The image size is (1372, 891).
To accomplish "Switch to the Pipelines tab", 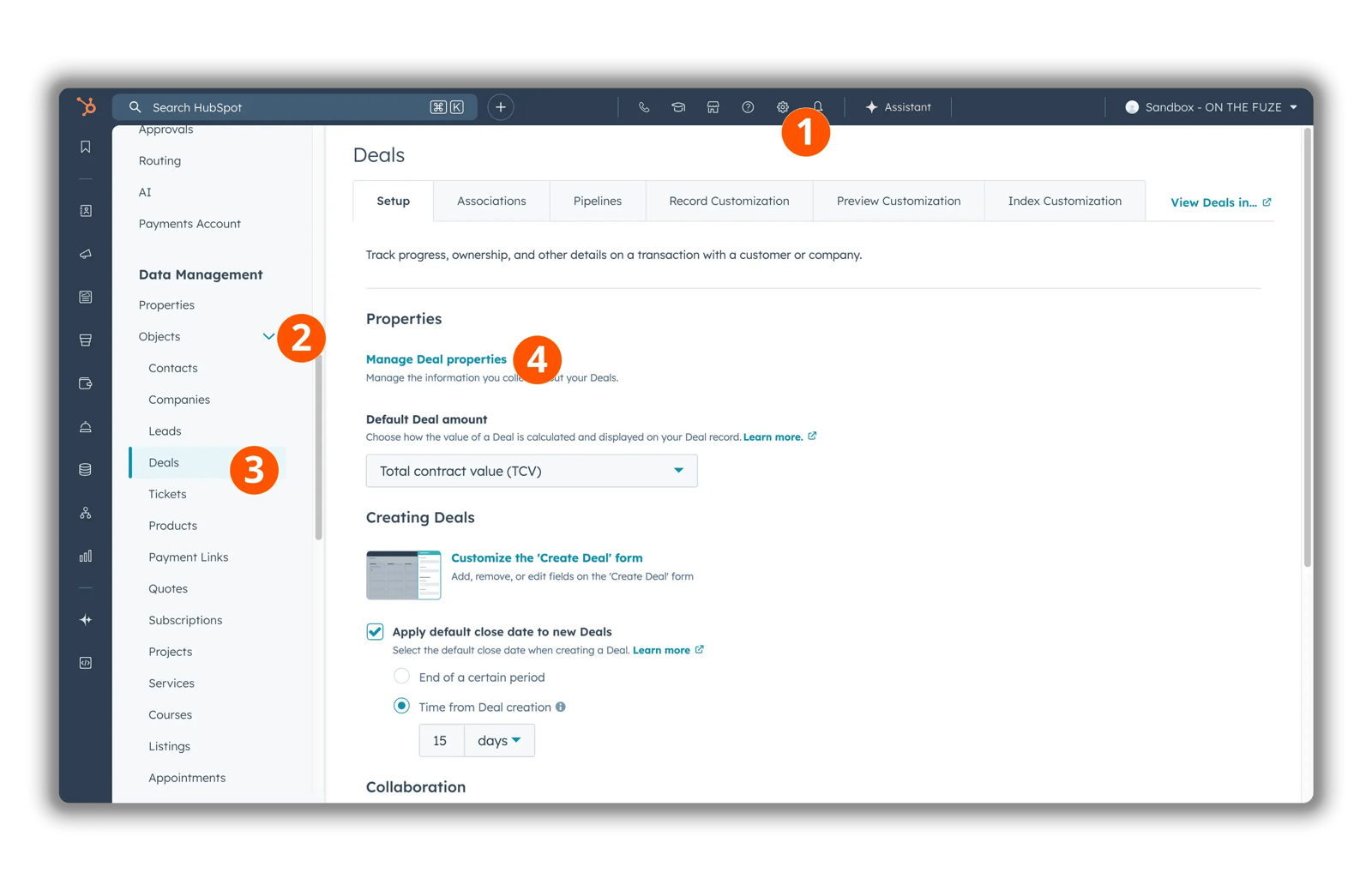I will point(597,201).
